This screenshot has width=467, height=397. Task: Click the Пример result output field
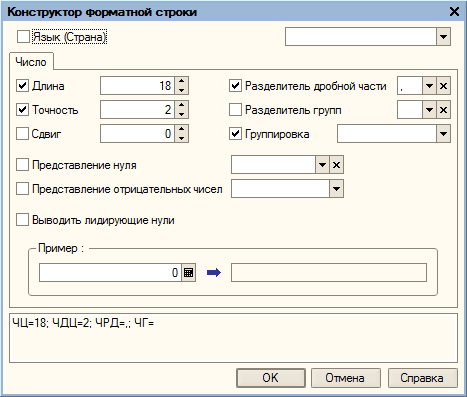[329, 273]
